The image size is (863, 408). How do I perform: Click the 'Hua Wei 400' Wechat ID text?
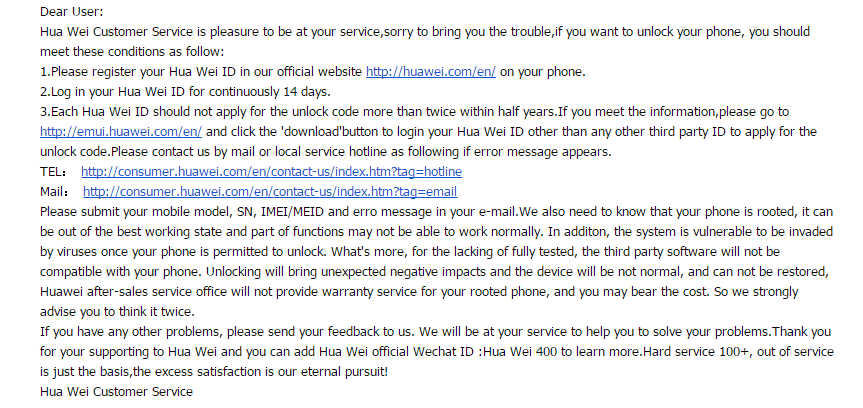(520, 352)
